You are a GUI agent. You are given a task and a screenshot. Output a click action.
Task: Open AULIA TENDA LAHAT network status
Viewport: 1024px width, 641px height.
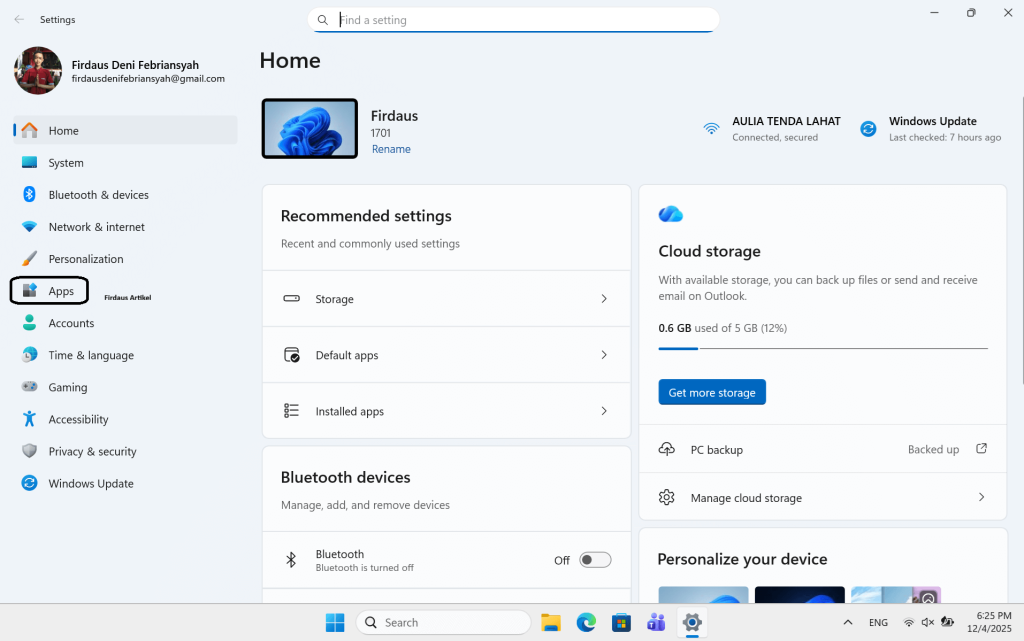[771, 129]
